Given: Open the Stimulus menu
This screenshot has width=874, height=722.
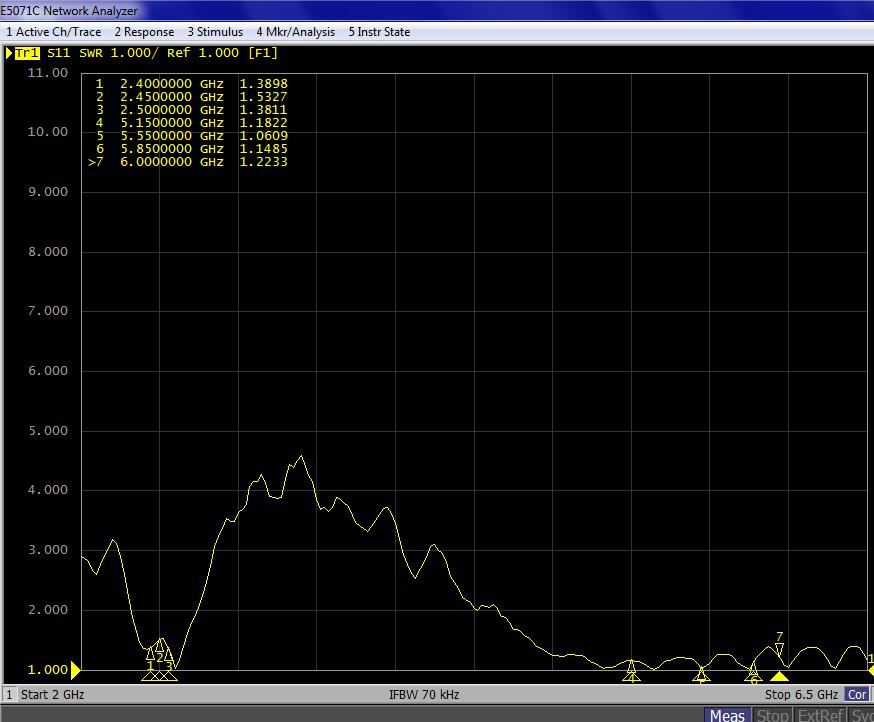Looking at the screenshot, I should (x=215, y=32).
